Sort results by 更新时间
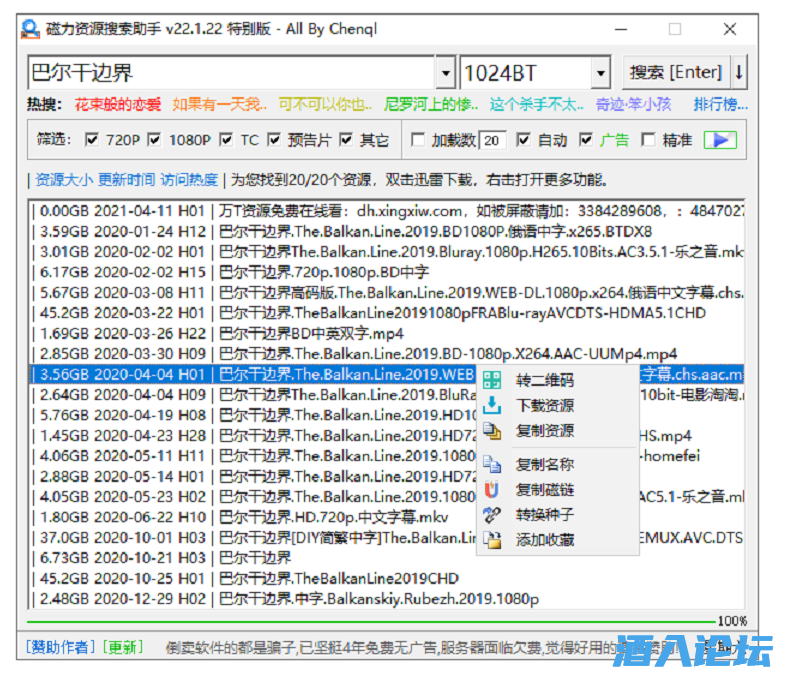 (126, 180)
